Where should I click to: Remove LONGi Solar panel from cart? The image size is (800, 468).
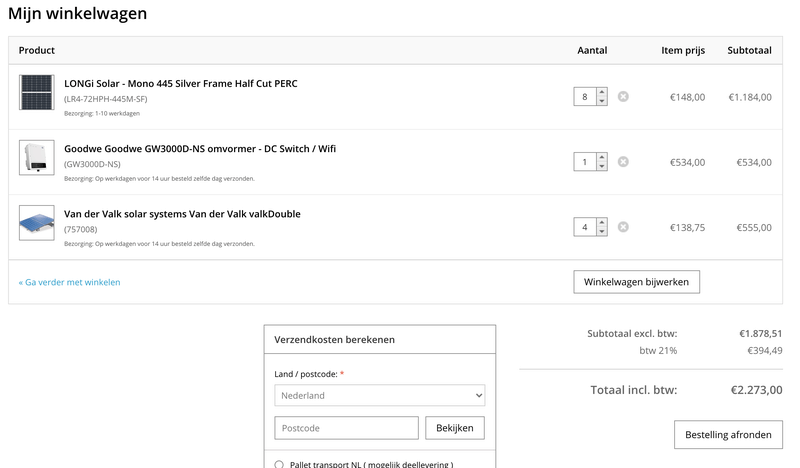pos(623,96)
